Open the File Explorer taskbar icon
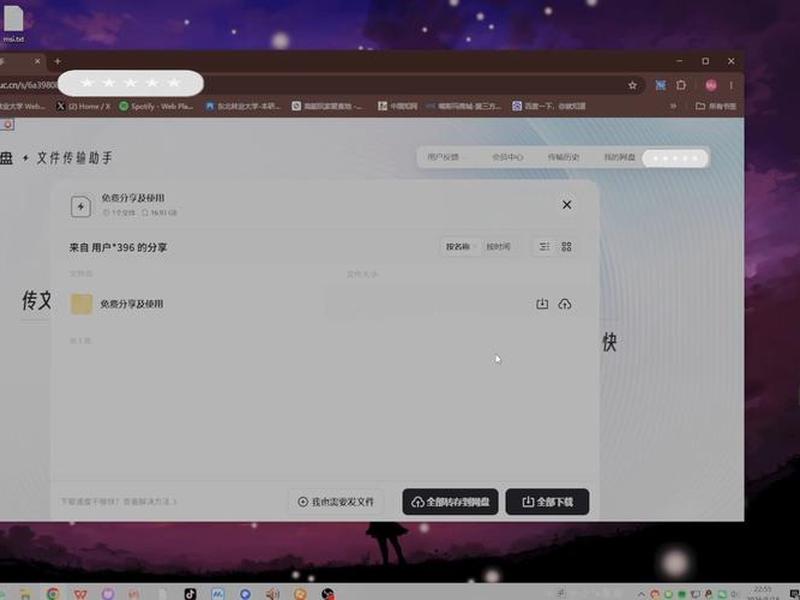800x600 pixels. [x=25, y=594]
